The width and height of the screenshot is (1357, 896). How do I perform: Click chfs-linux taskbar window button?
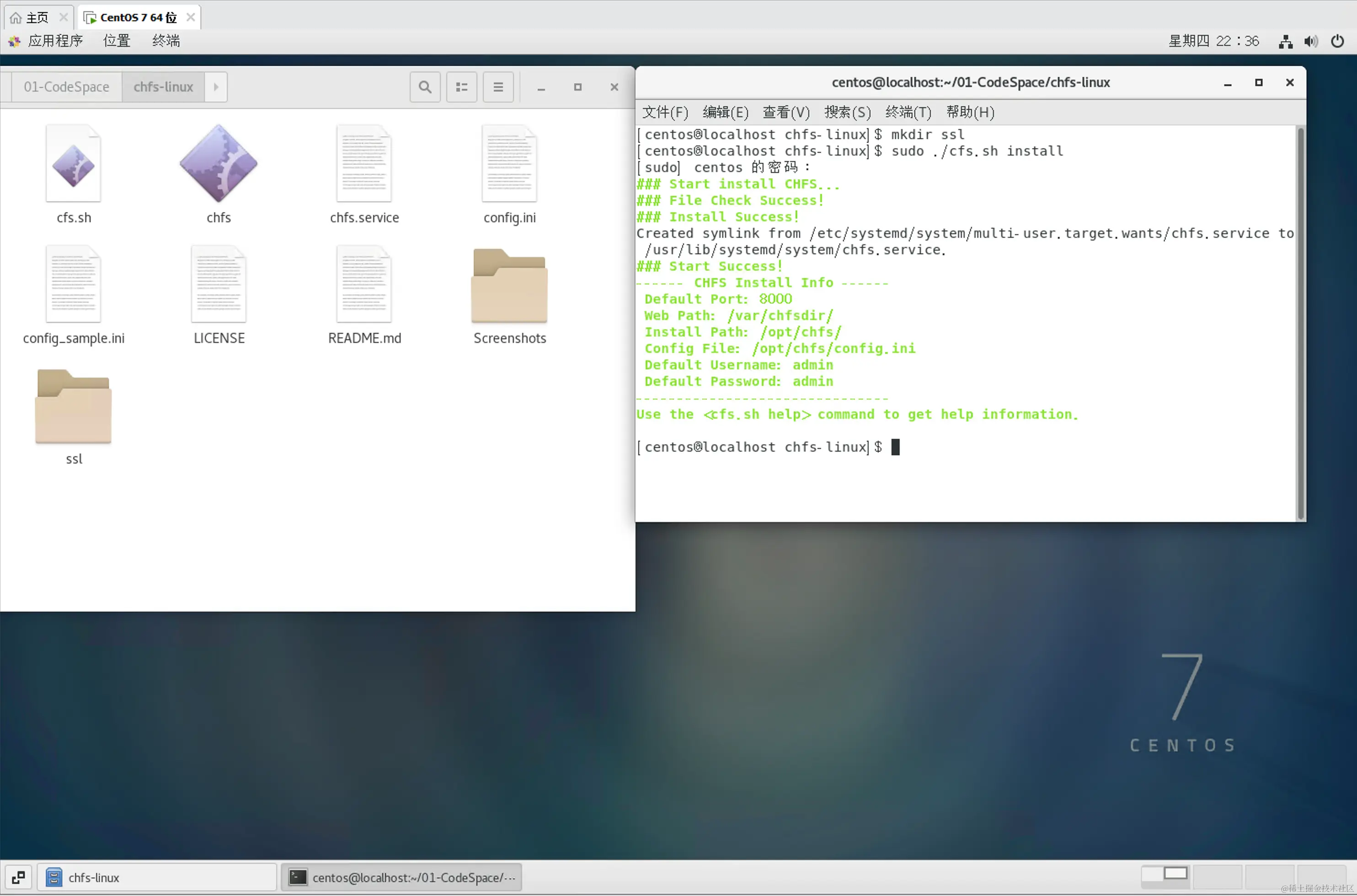click(x=156, y=877)
